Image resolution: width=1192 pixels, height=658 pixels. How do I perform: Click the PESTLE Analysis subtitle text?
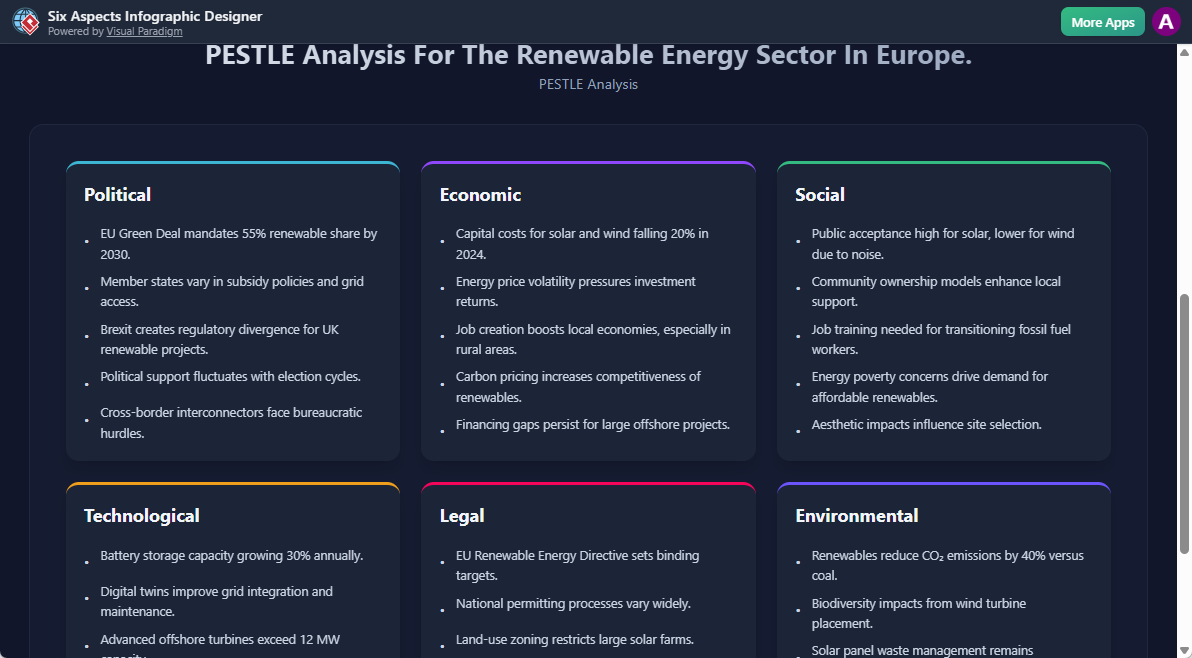coord(588,84)
